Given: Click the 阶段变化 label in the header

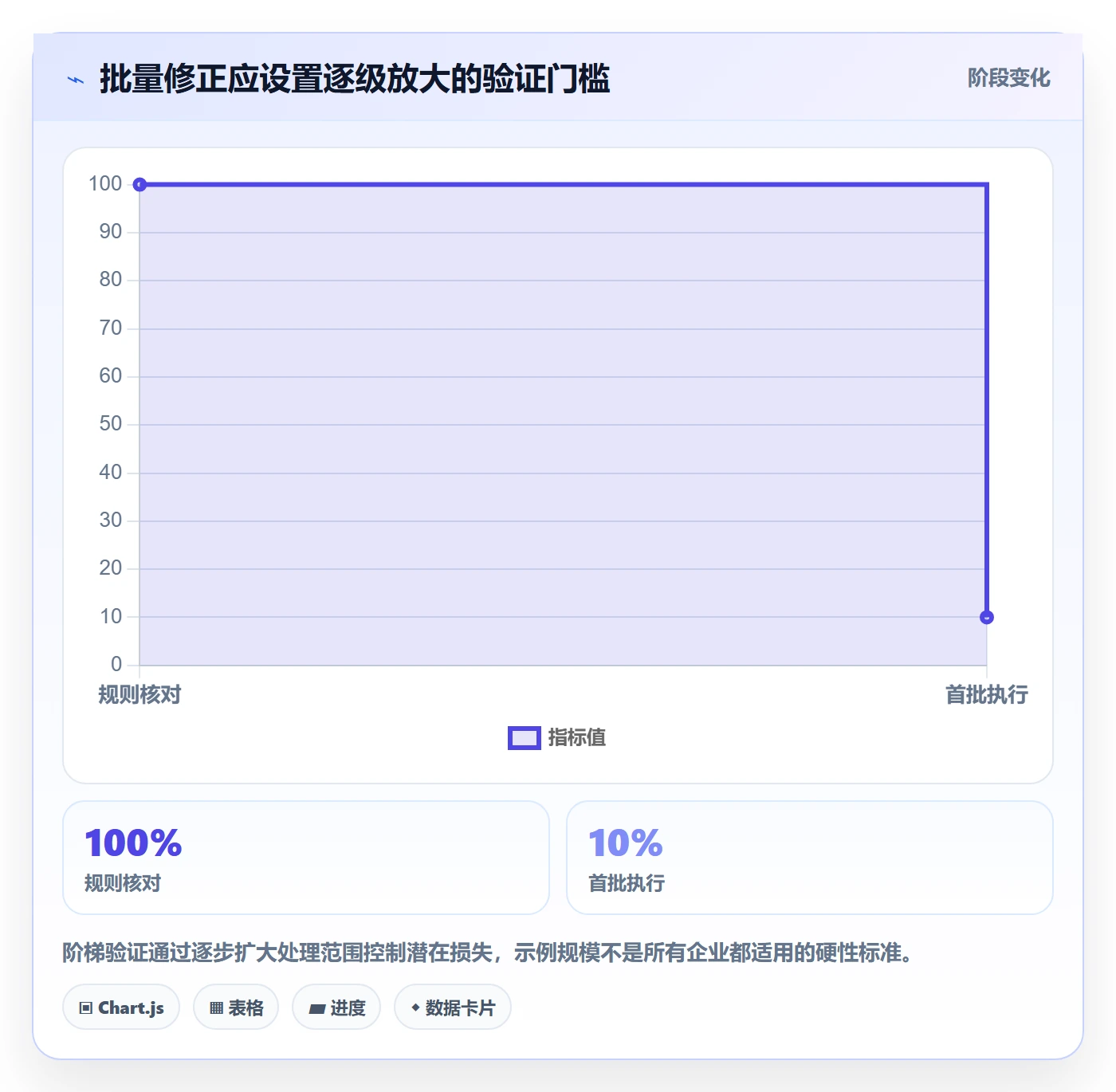Looking at the screenshot, I should coord(1008,77).
